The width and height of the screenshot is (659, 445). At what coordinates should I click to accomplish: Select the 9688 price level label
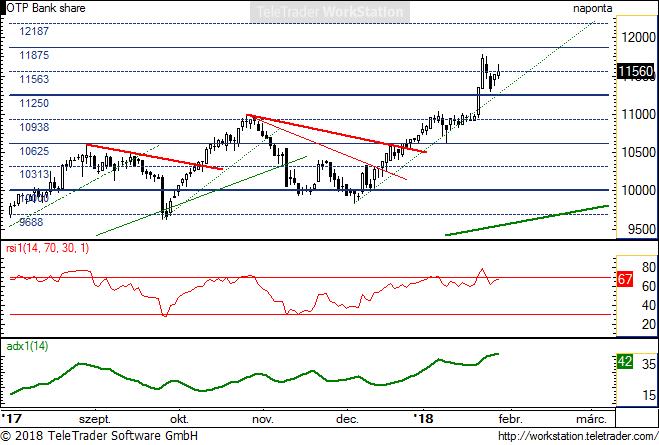31,222
